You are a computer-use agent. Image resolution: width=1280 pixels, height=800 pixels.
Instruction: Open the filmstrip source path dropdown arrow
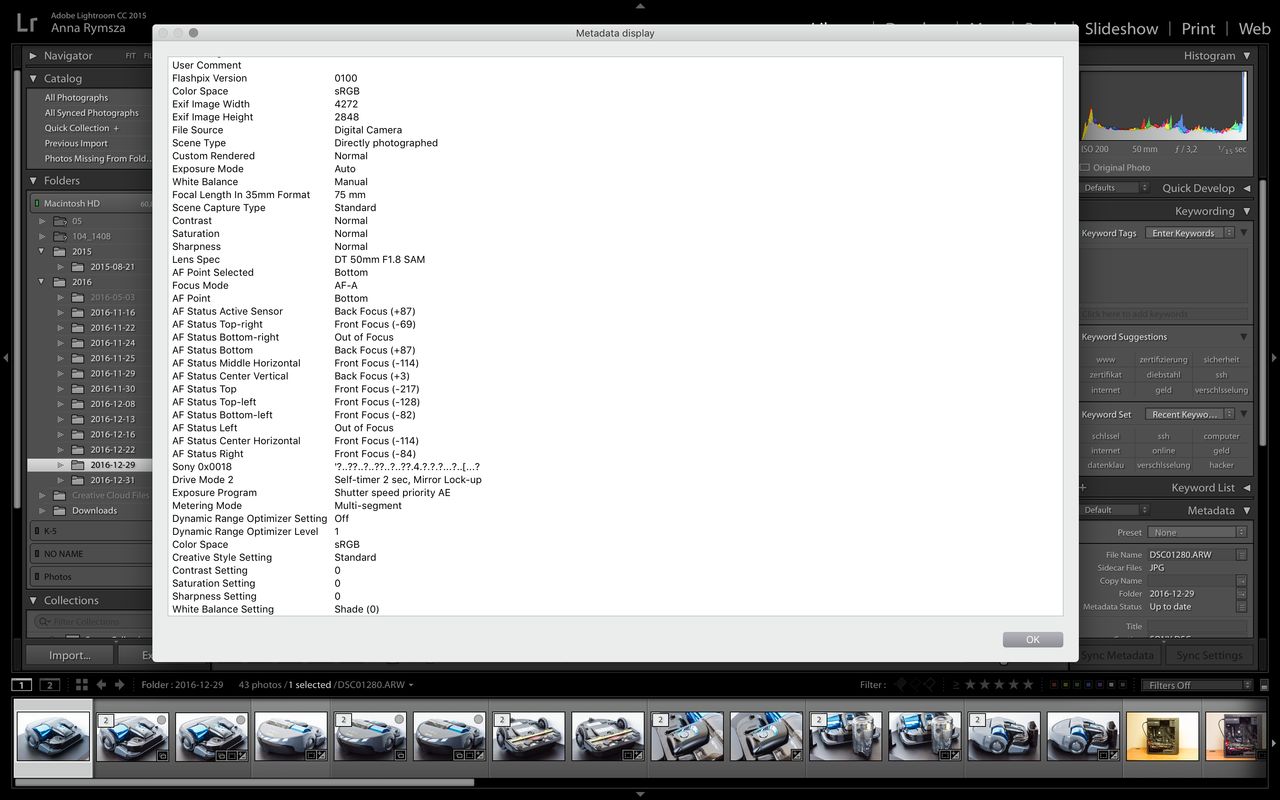pos(411,685)
